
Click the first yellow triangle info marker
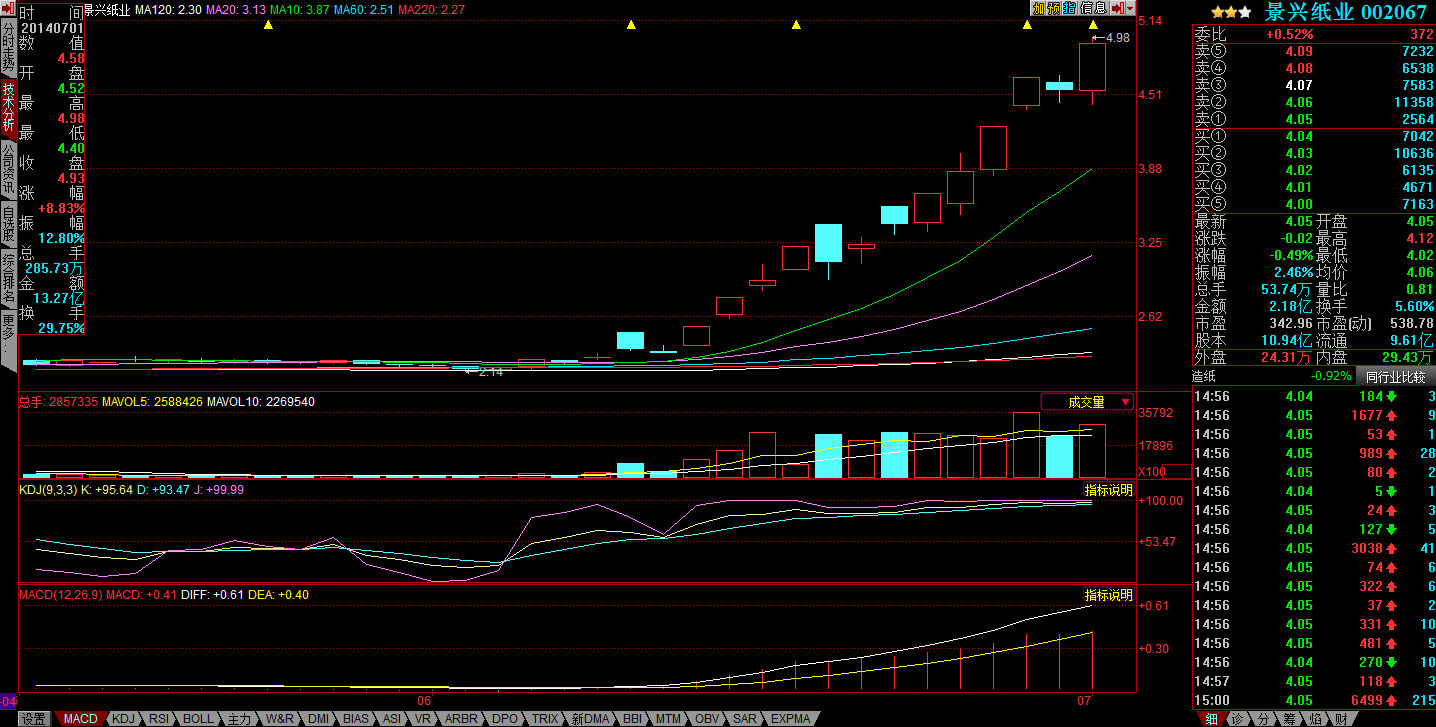point(268,25)
